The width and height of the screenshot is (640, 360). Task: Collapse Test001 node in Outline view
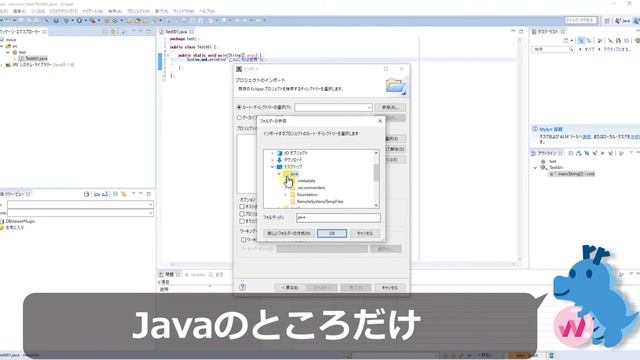(x=535, y=168)
